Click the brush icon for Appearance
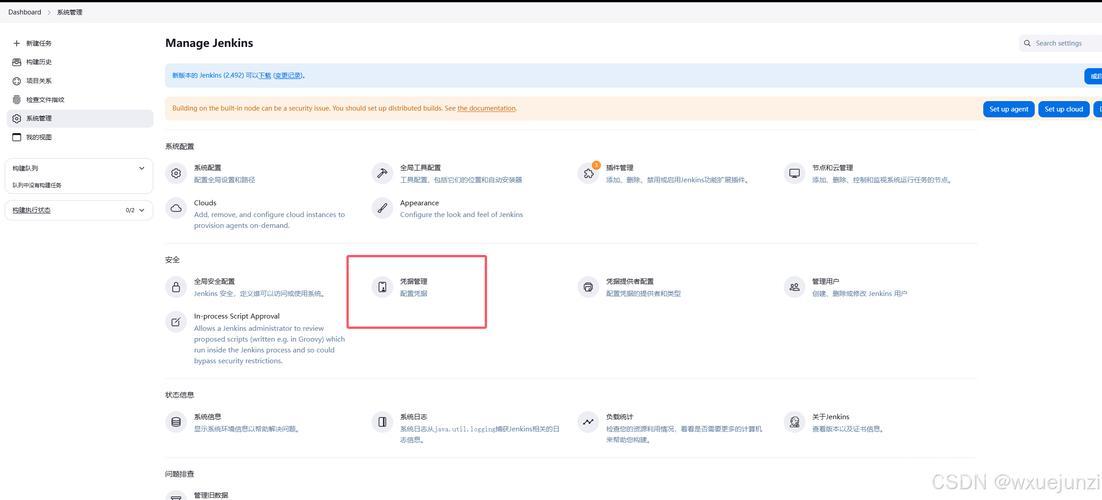The image size is (1102, 500). point(382,208)
